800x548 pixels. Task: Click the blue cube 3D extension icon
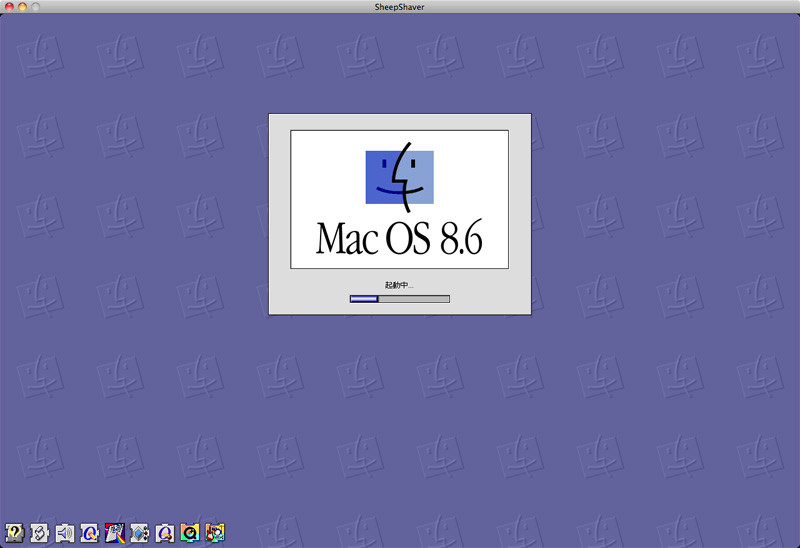(x=139, y=533)
